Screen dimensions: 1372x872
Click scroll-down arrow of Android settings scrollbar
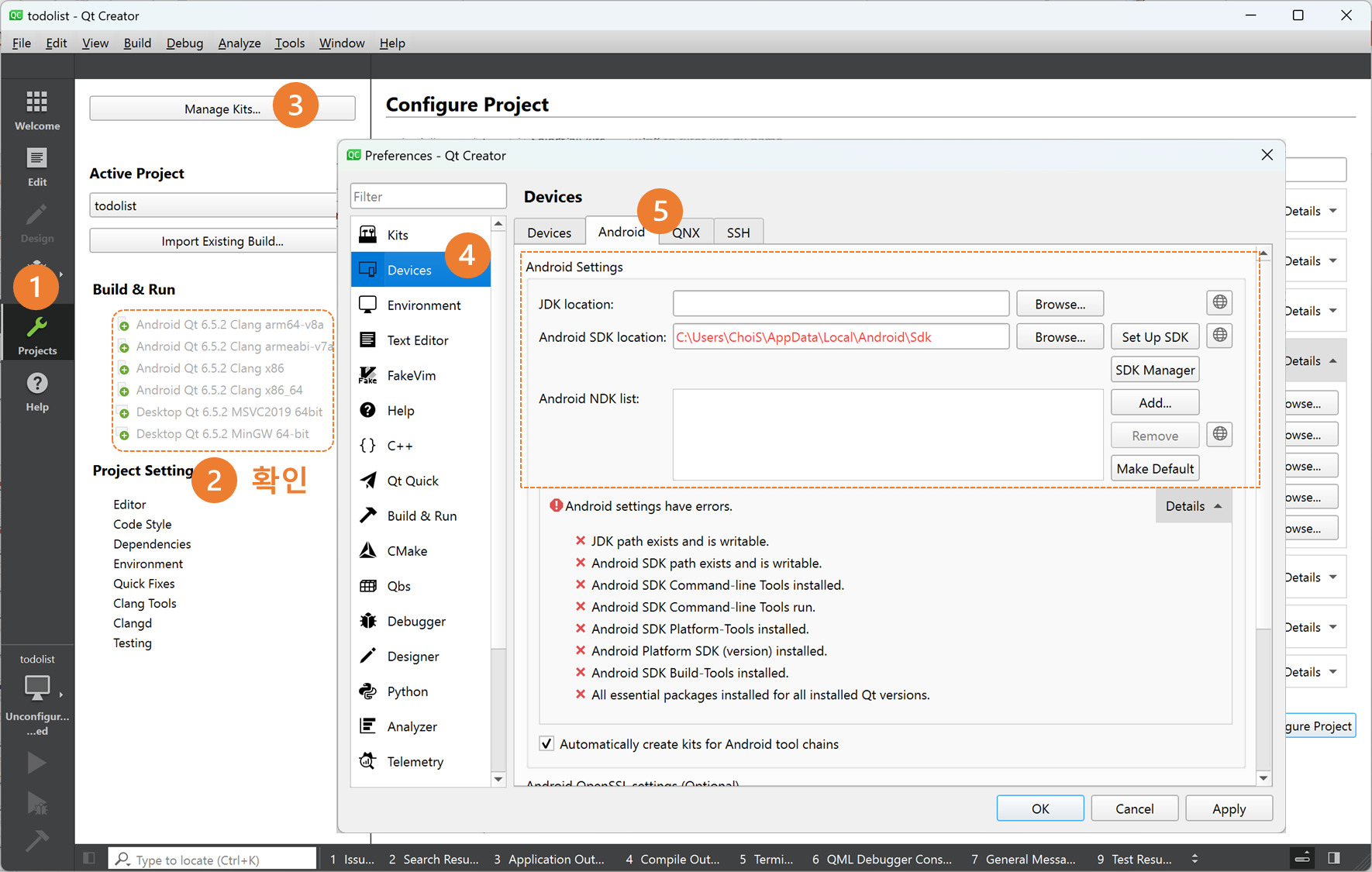click(1263, 778)
